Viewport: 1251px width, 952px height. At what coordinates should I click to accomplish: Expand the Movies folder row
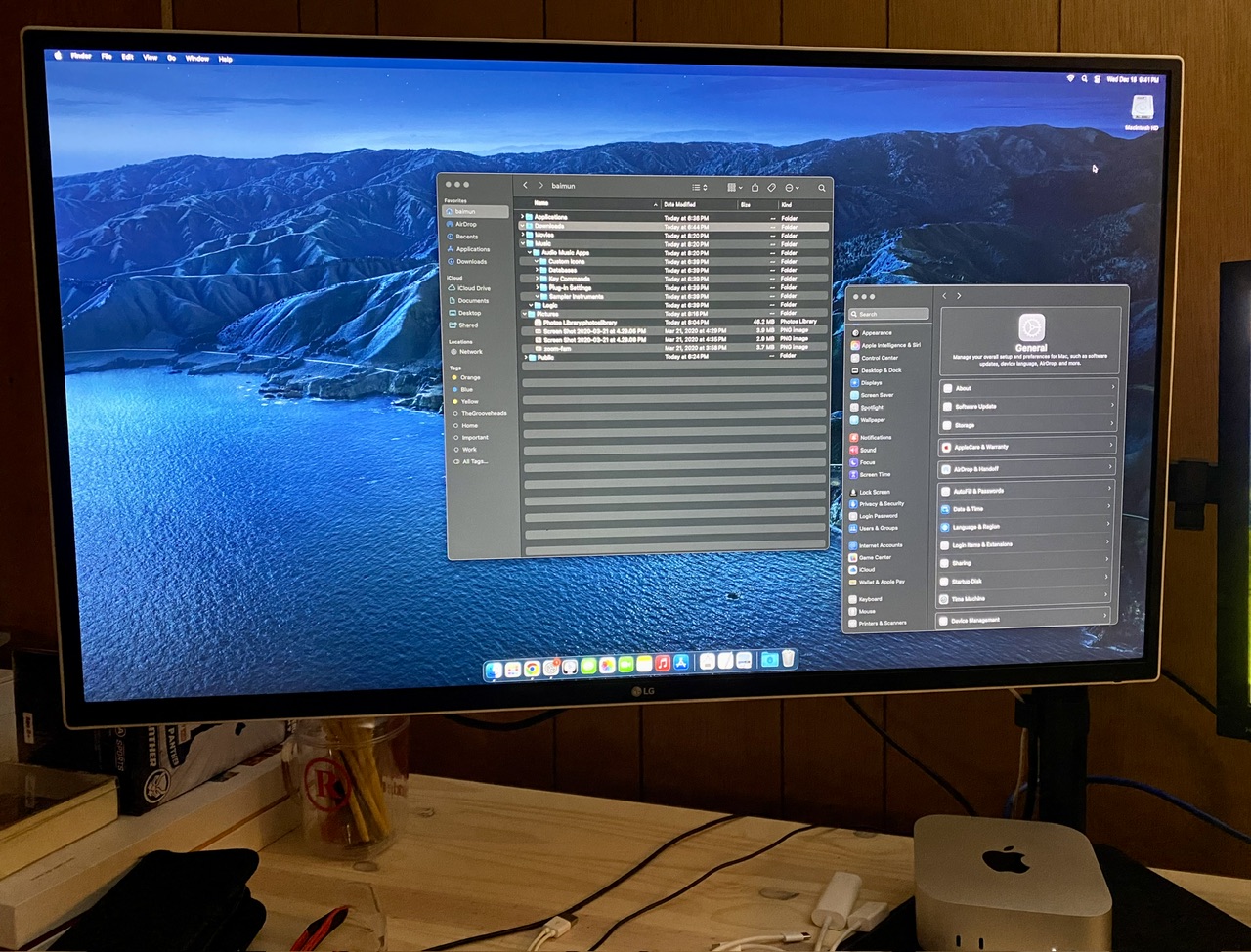(x=523, y=235)
